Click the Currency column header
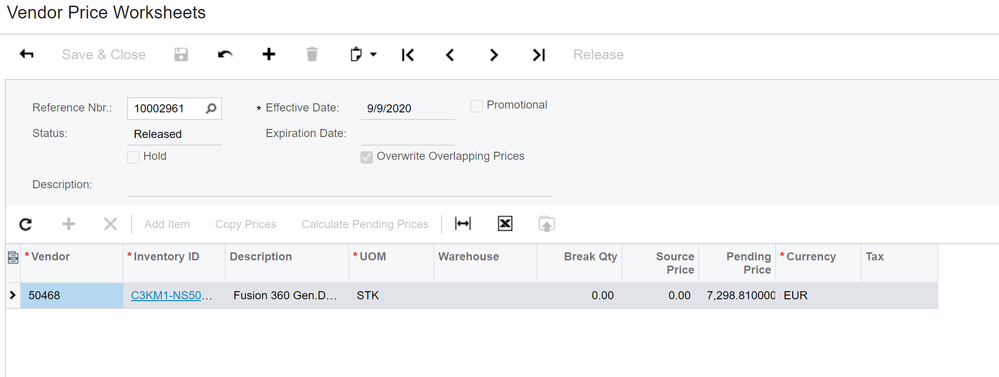This screenshot has width=999, height=377. (818, 263)
